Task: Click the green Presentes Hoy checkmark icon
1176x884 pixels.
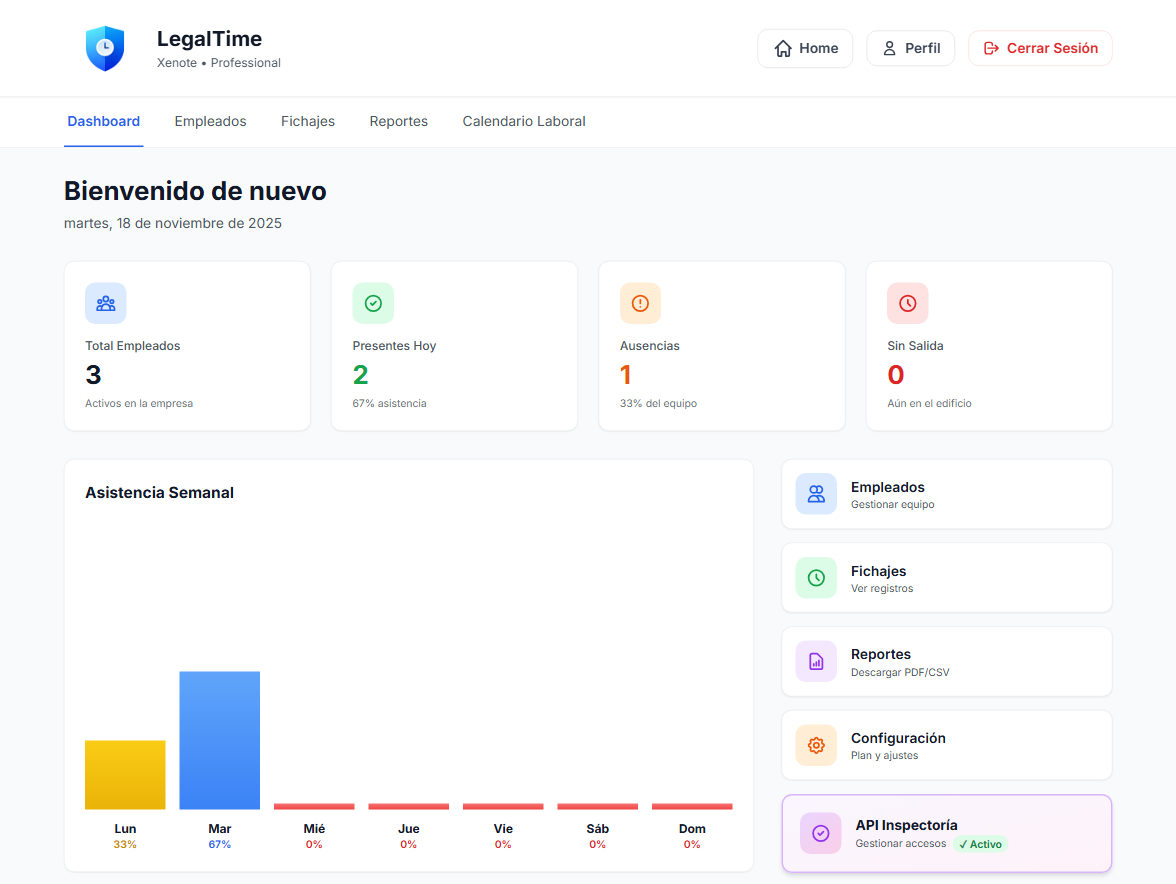Action: pos(373,303)
